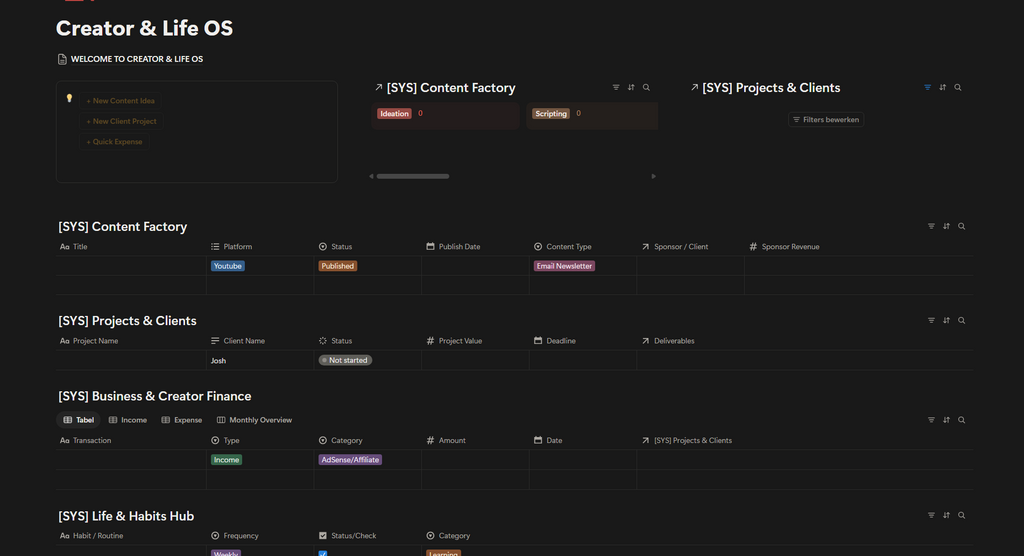This screenshot has width=1024, height=556.
Task: Search the top Content Factory board view
Action: [x=646, y=88]
